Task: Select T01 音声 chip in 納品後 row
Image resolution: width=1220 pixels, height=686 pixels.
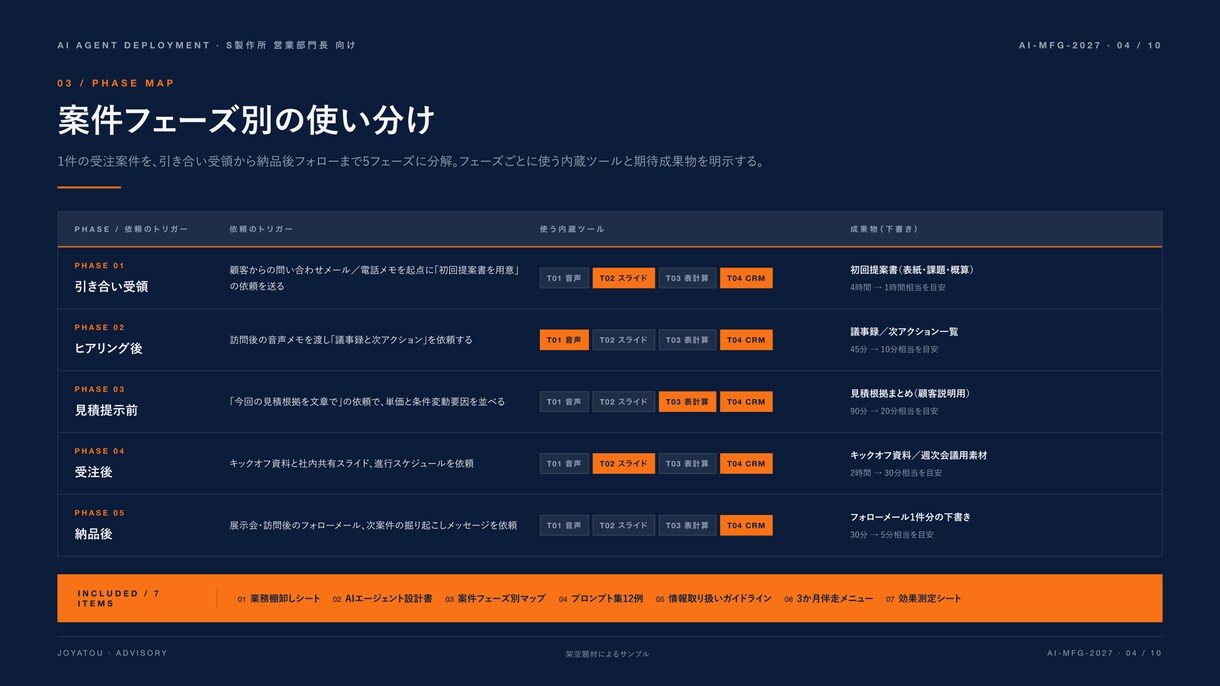Action: click(x=564, y=526)
